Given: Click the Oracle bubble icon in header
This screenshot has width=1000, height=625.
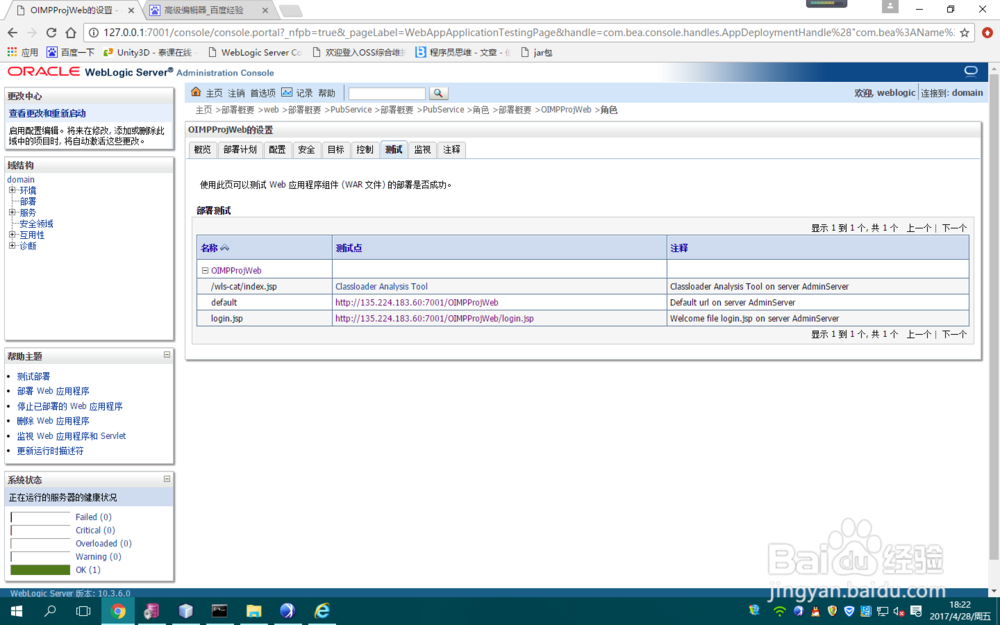Looking at the screenshot, I should 971,71.
